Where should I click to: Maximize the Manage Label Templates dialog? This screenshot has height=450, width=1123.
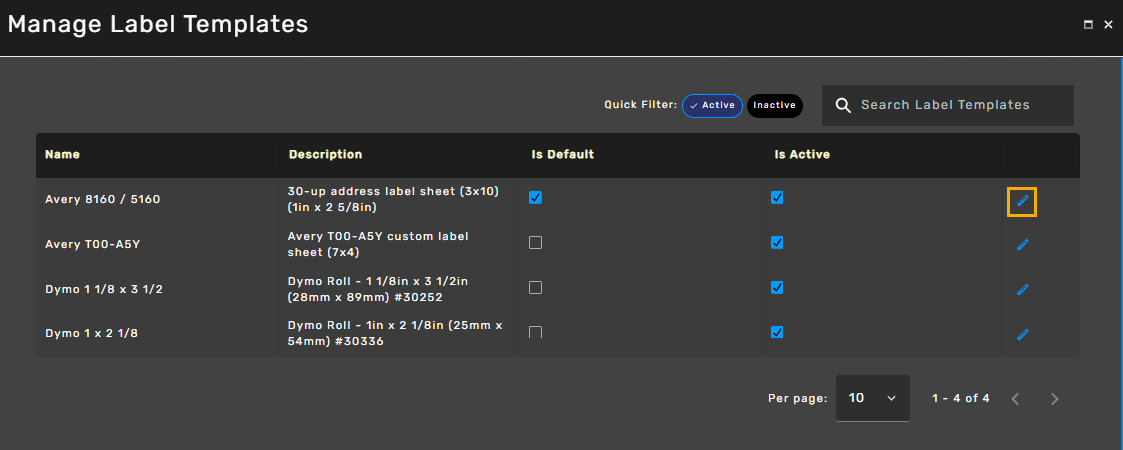pos(1088,24)
